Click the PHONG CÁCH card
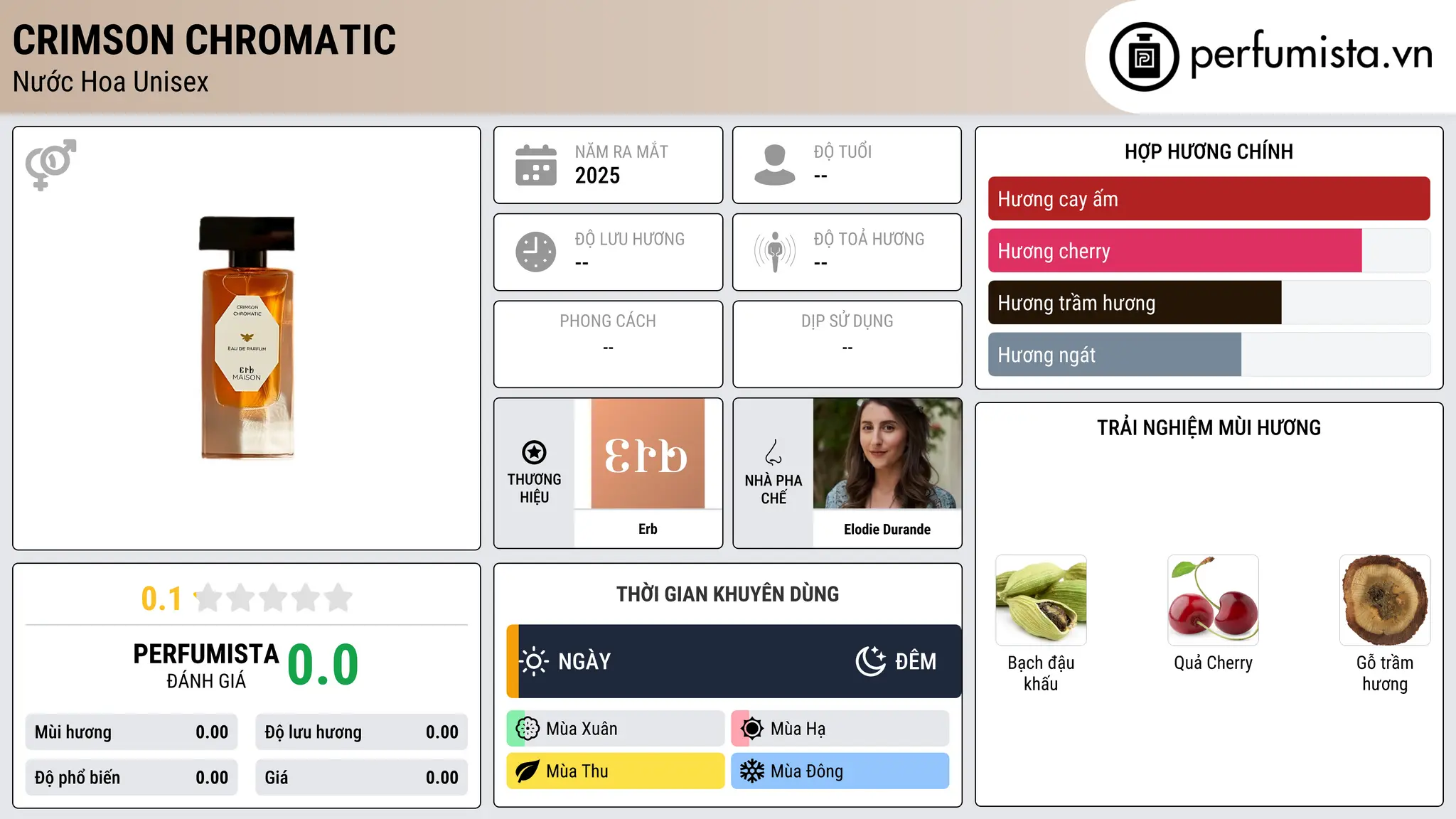Screen dimensions: 1456x819 (x=608, y=344)
